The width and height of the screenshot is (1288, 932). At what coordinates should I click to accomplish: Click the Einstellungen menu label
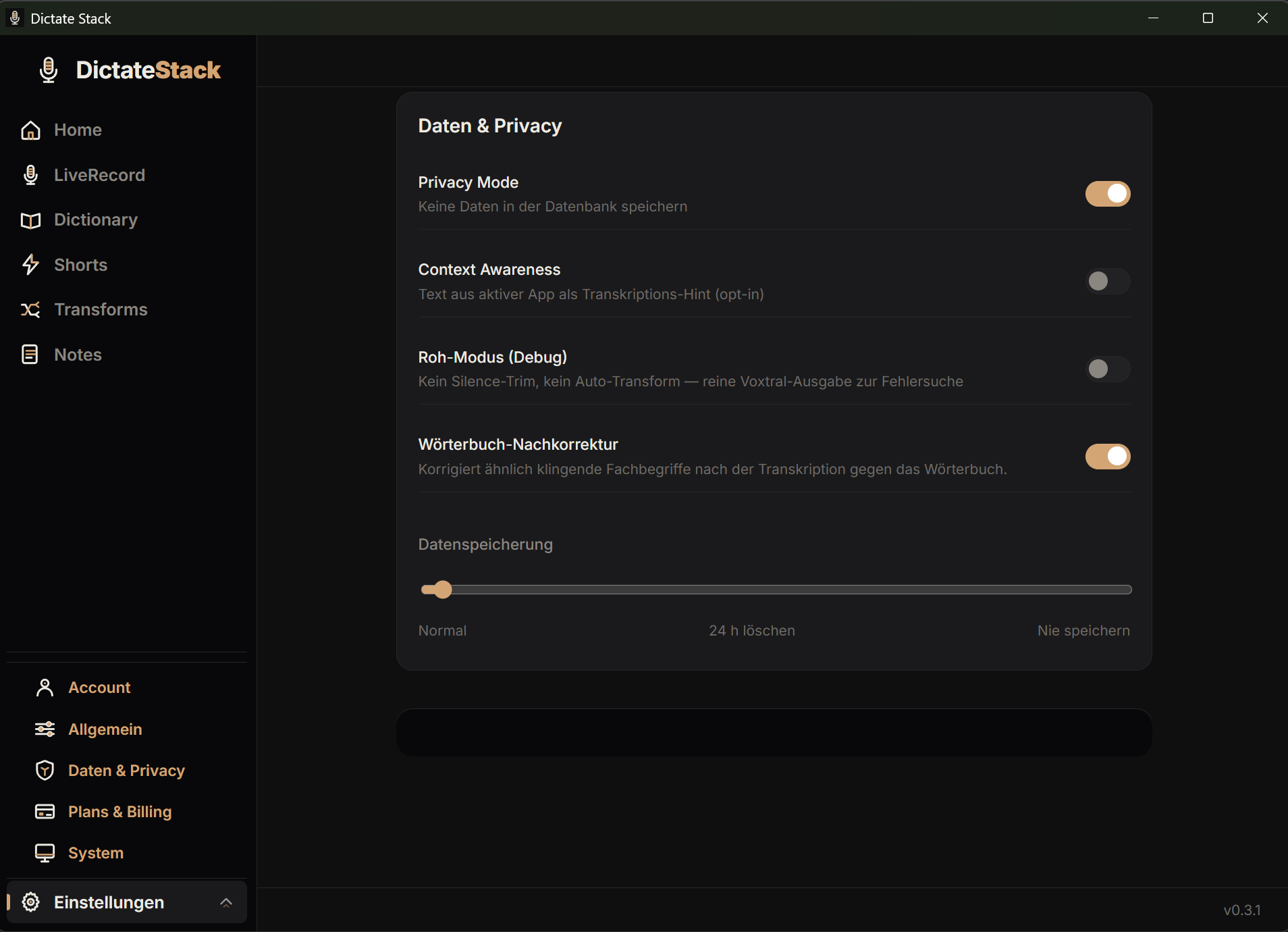click(109, 902)
